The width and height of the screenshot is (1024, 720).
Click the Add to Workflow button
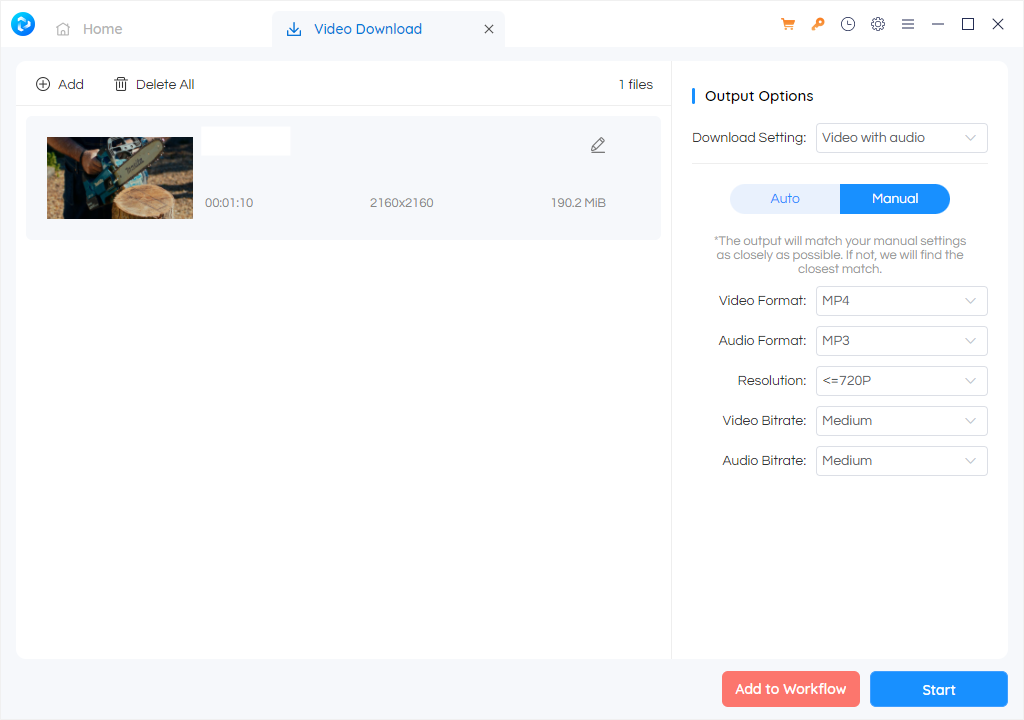(790, 689)
